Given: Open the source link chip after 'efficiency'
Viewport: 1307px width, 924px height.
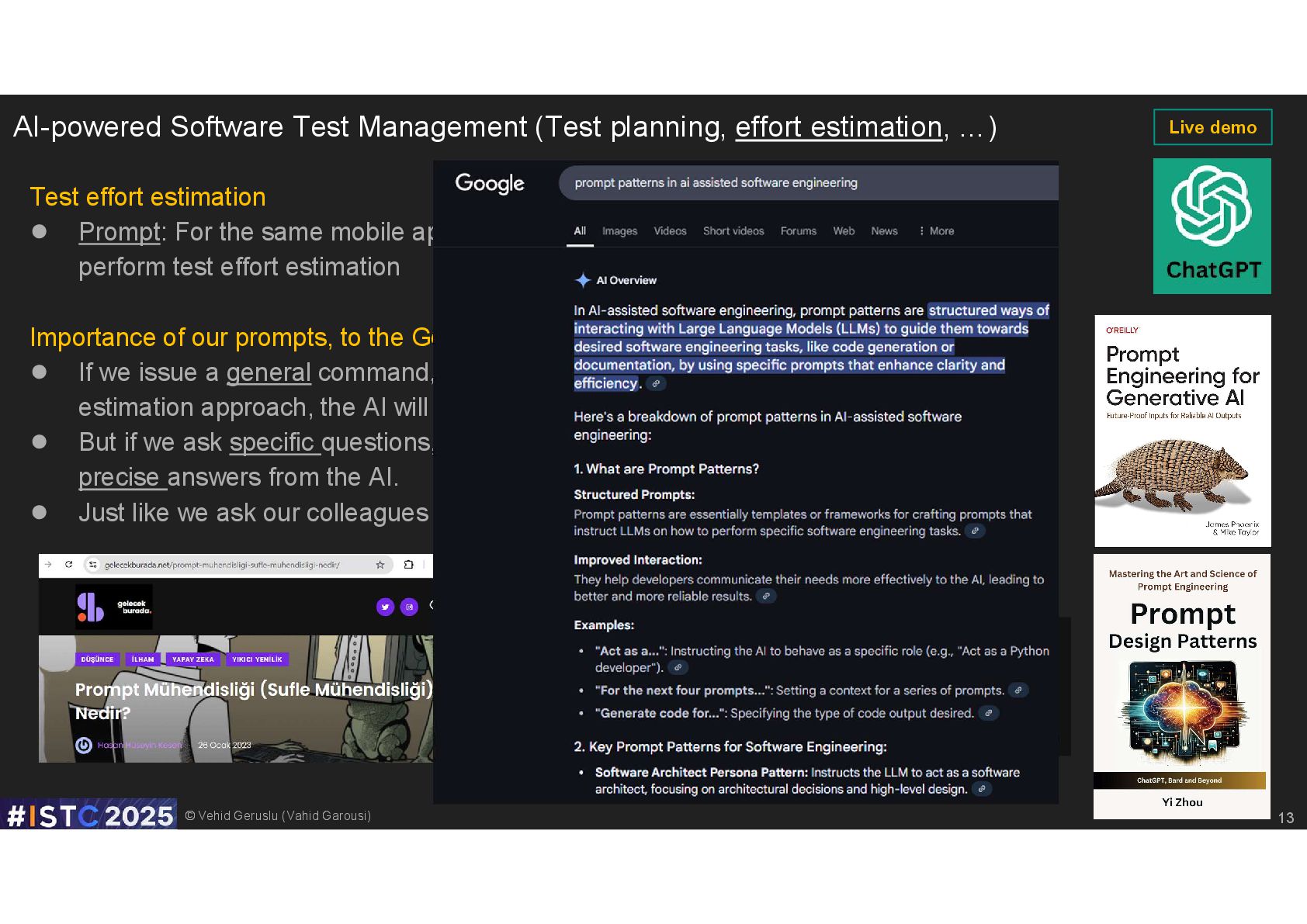Looking at the screenshot, I should pos(656,383).
